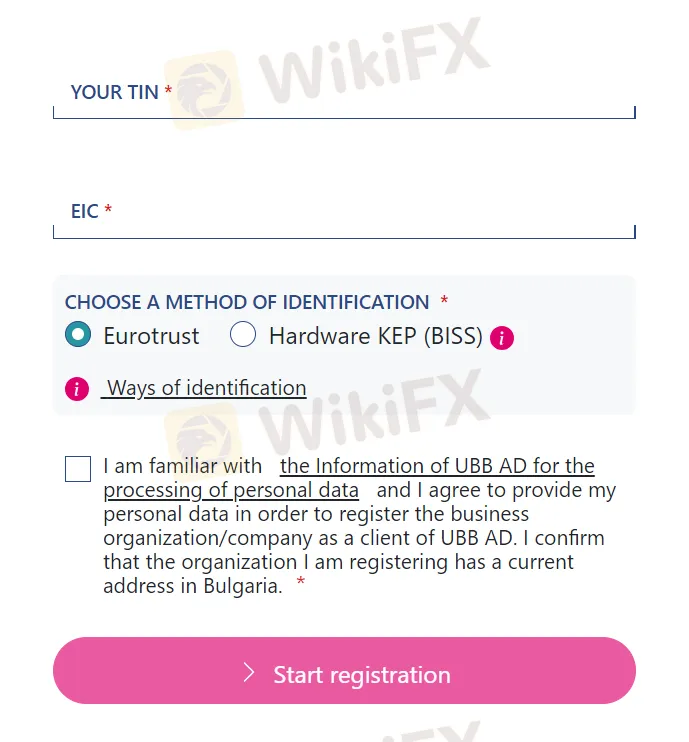This screenshot has height=742, width=689.
Task: Click the YOUR TIN field label
Action: (114, 92)
